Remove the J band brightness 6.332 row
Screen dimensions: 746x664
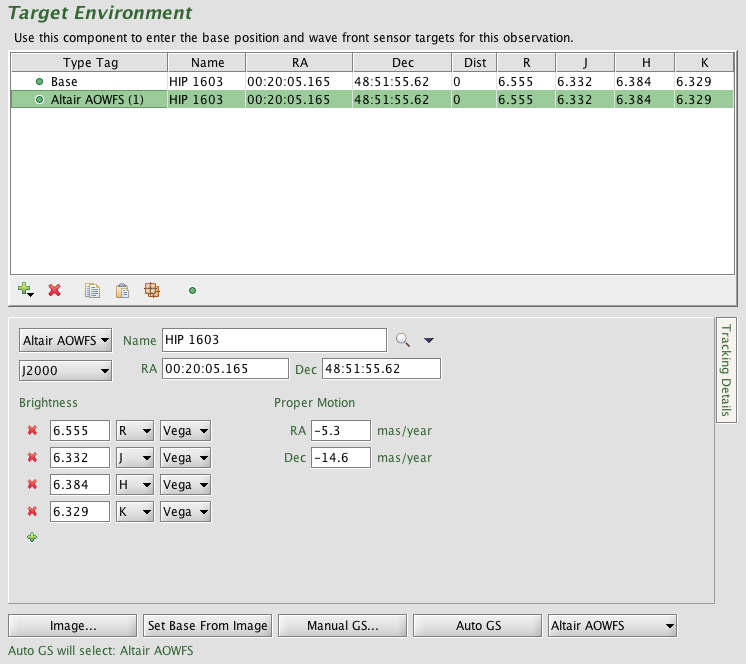coord(32,458)
